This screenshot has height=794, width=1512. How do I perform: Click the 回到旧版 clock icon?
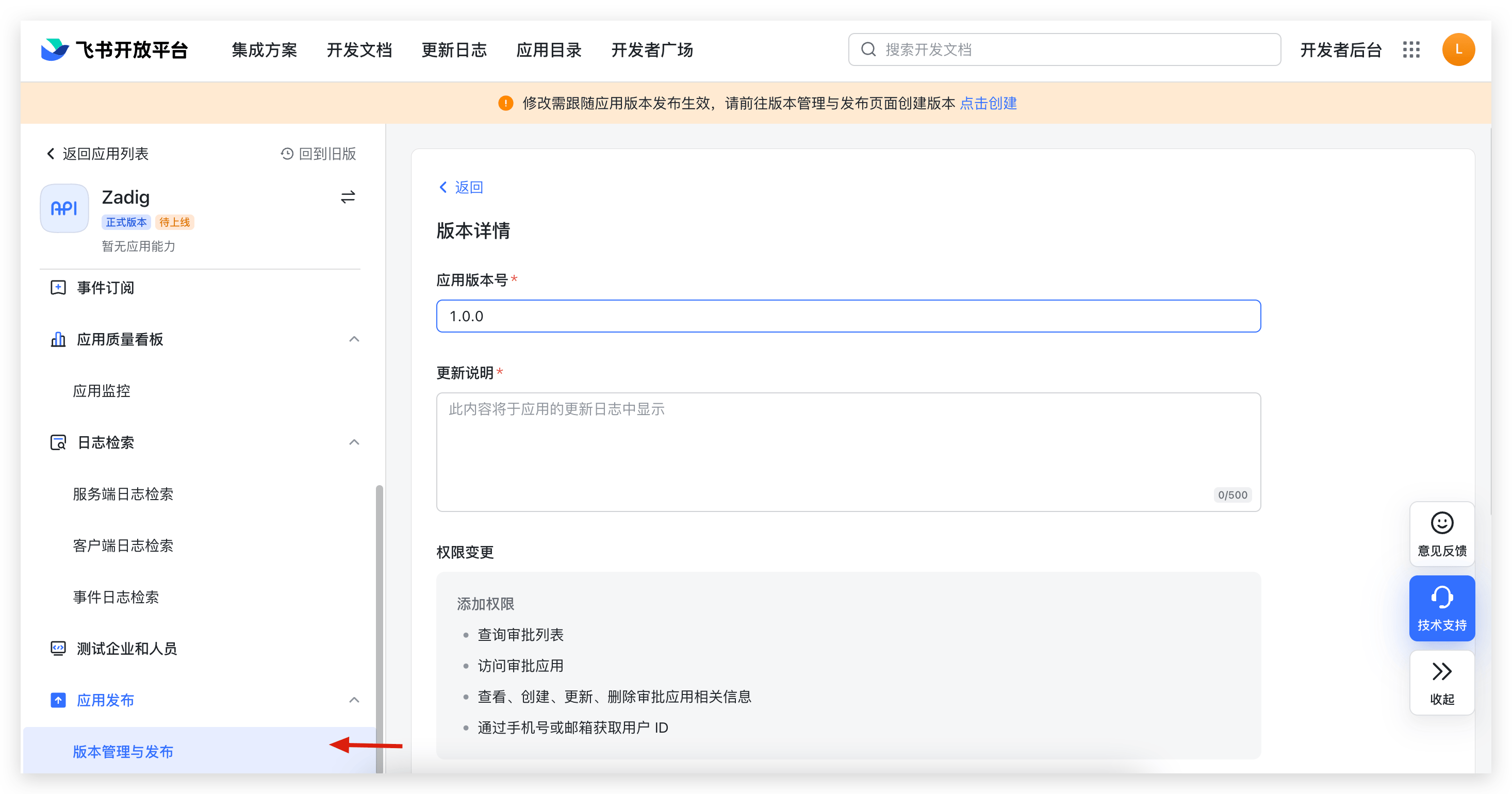click(287, 154)
